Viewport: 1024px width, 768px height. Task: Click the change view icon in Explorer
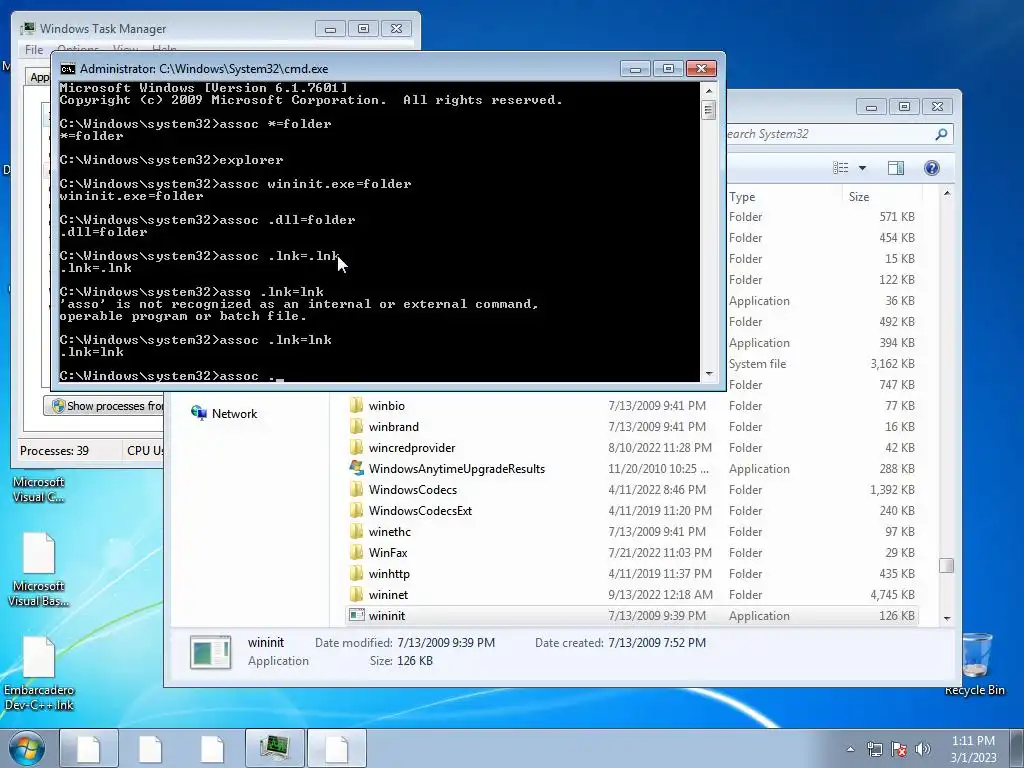coord(840,168)
